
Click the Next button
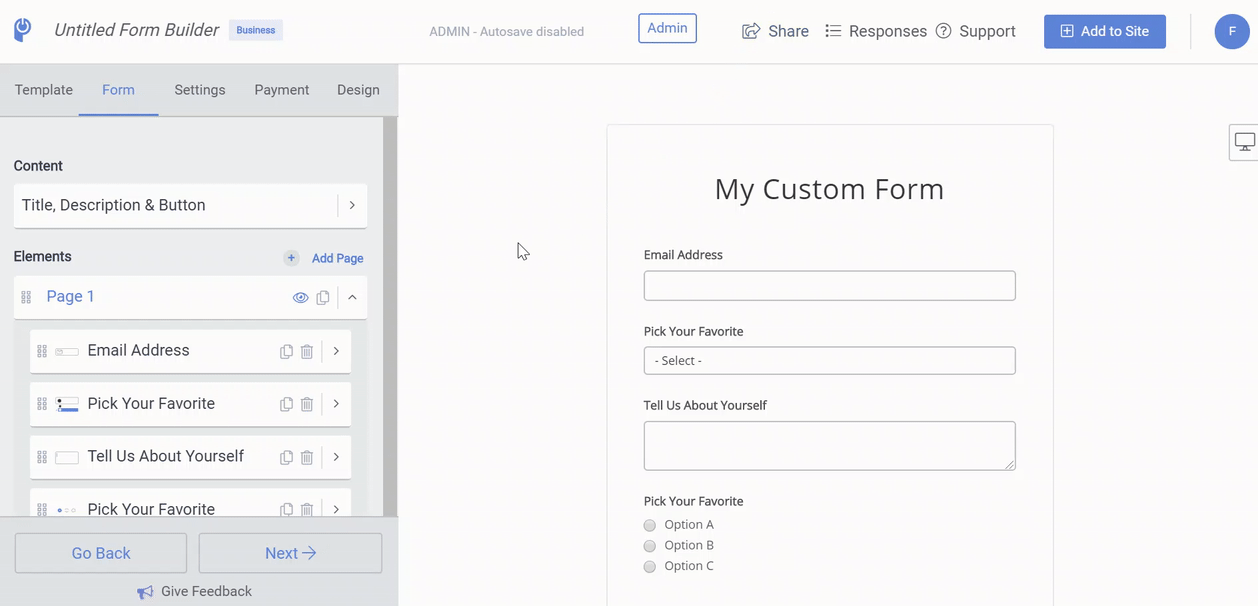point(290,553)
